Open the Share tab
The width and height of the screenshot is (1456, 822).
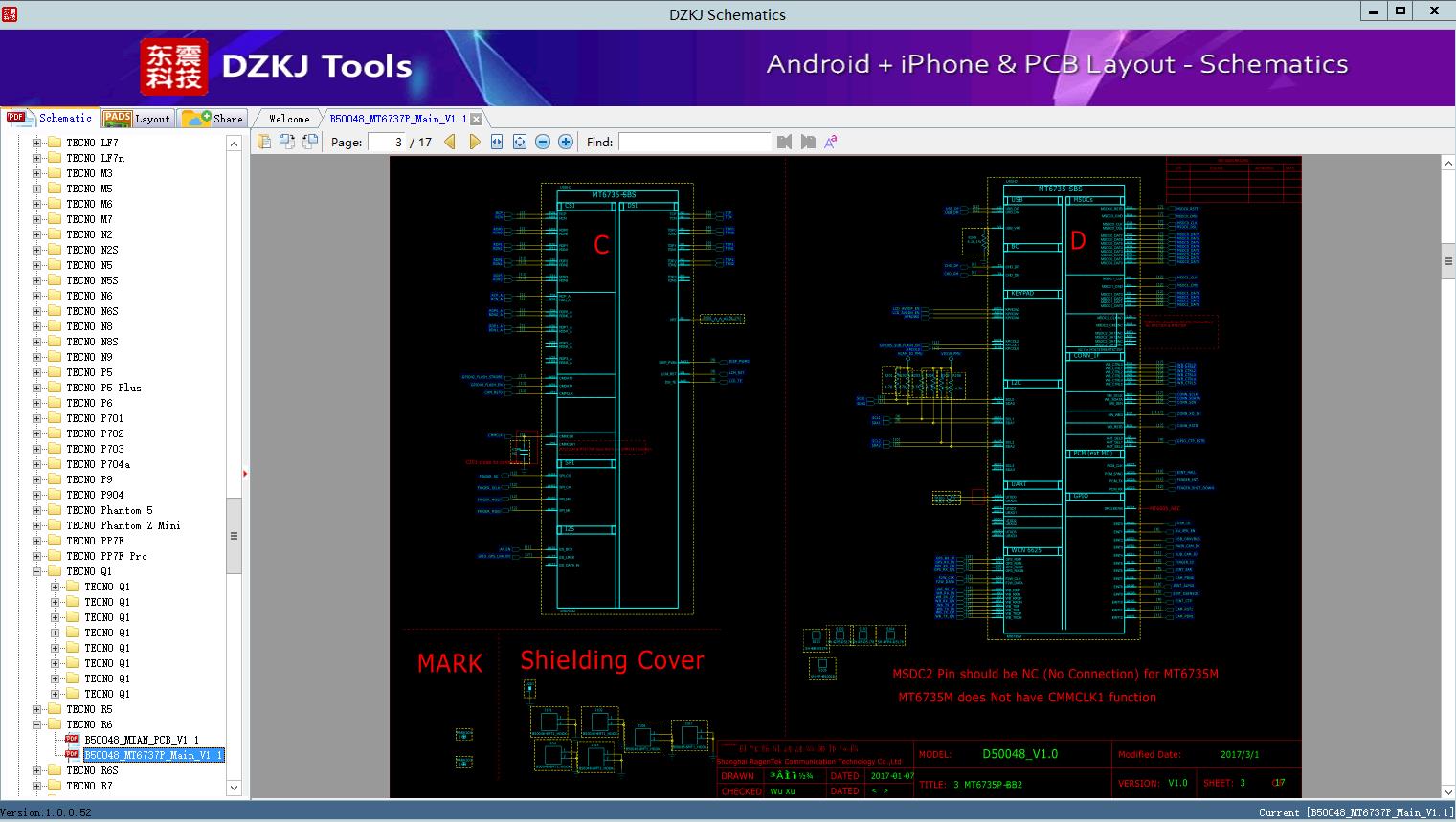click(213, 119)
